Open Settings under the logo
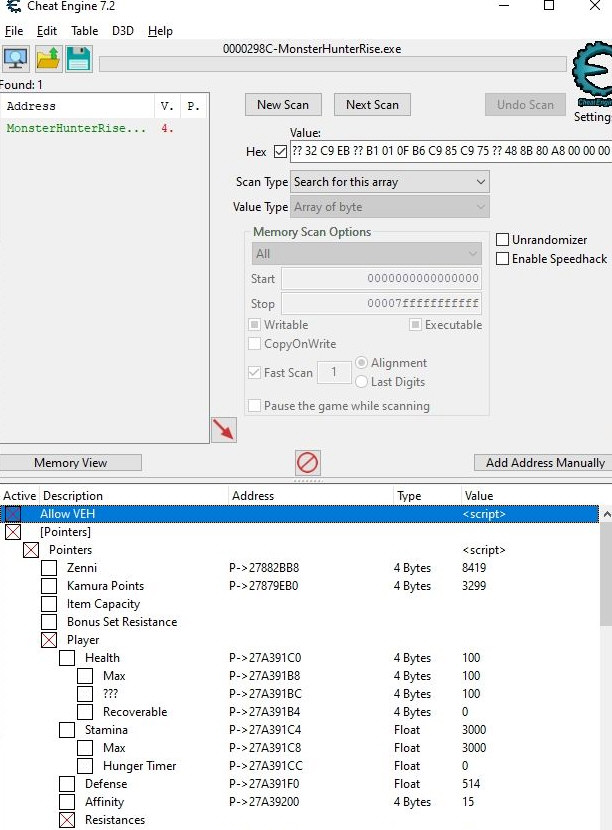This screenshot has width=612, height=830. [x=592, y=116]
